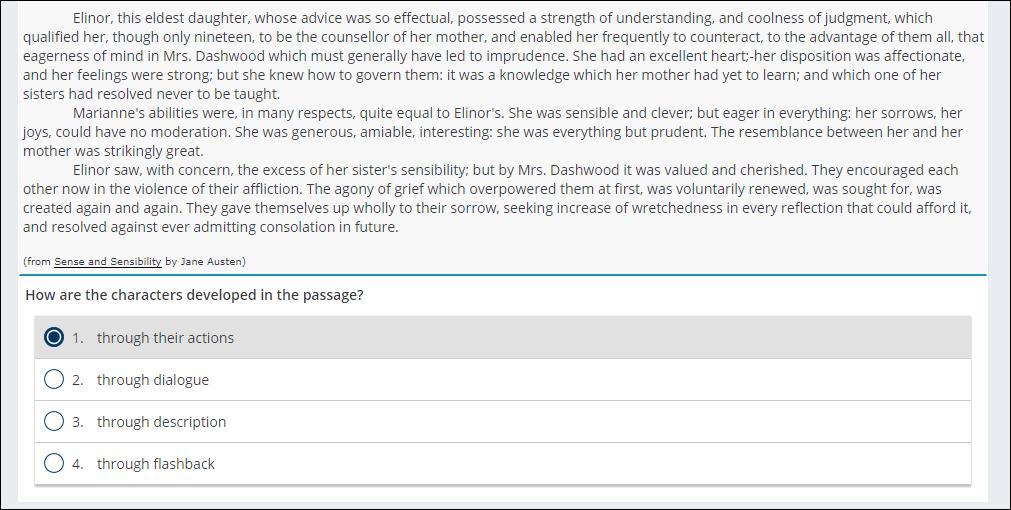Image resolution: width=1011 pixels, height=510 pixels.
Task: Click the 'by Jane Austen' attribution text
Action: coord(205,262)
